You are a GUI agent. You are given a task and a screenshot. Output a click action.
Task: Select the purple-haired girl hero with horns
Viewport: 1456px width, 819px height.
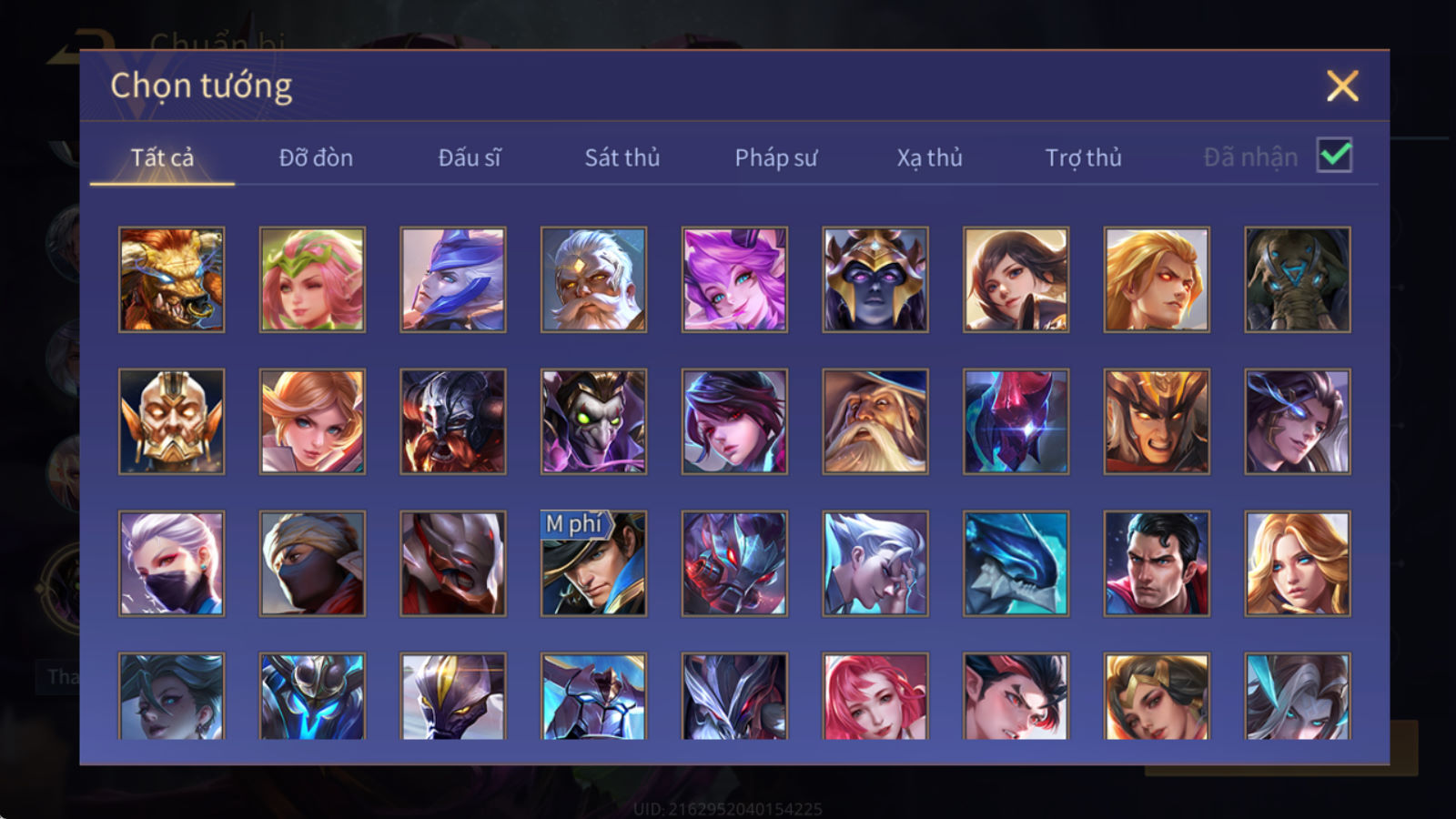tap(734, 279)
